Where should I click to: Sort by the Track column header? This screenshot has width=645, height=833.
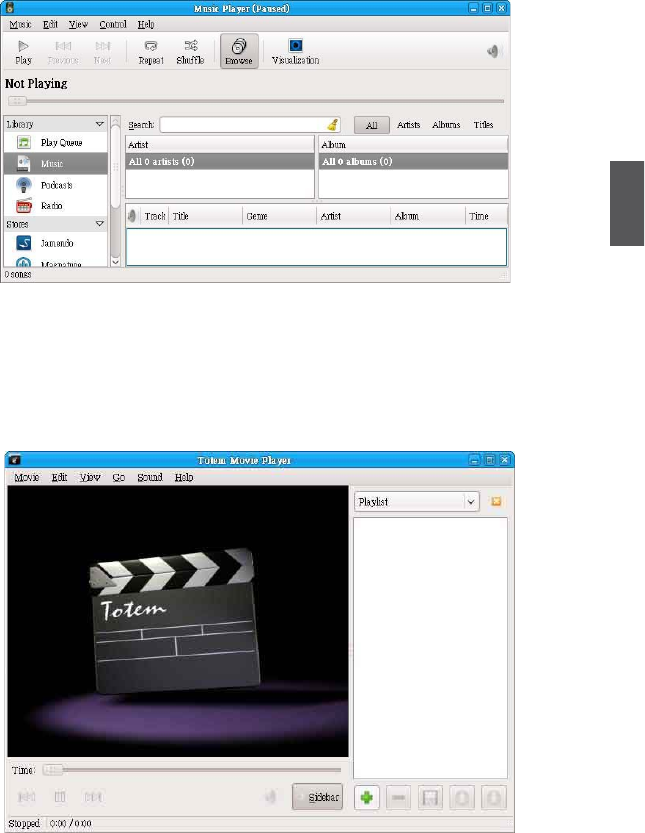coord(155,216)
